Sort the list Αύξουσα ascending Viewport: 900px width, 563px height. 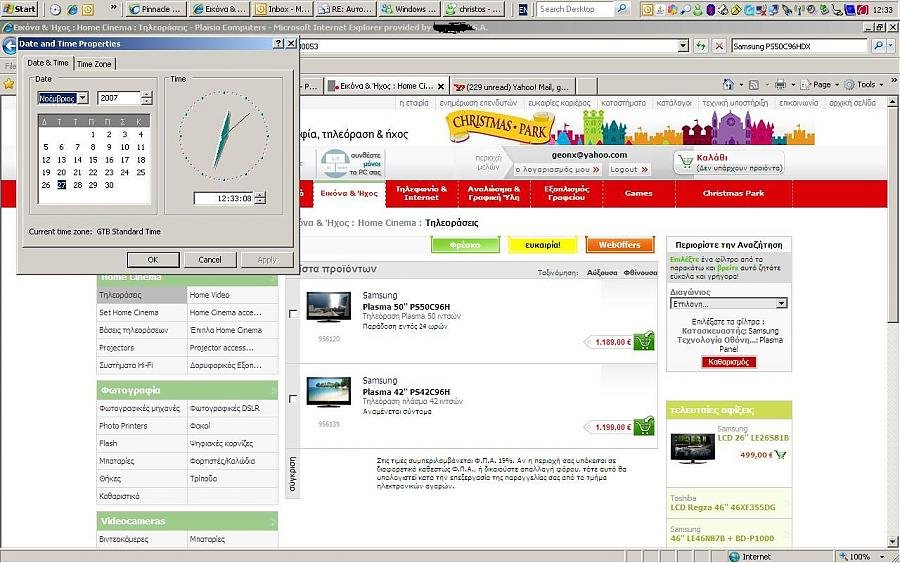click(602, 273)
